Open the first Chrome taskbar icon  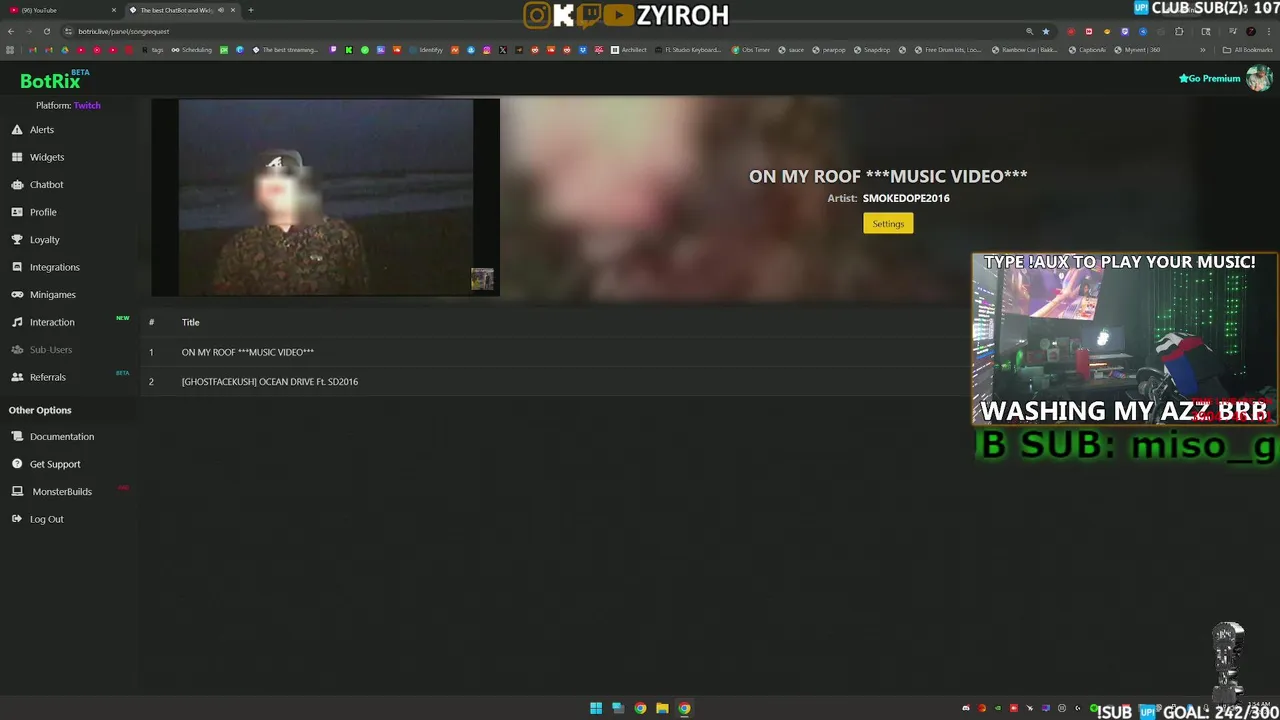(640, 708)
